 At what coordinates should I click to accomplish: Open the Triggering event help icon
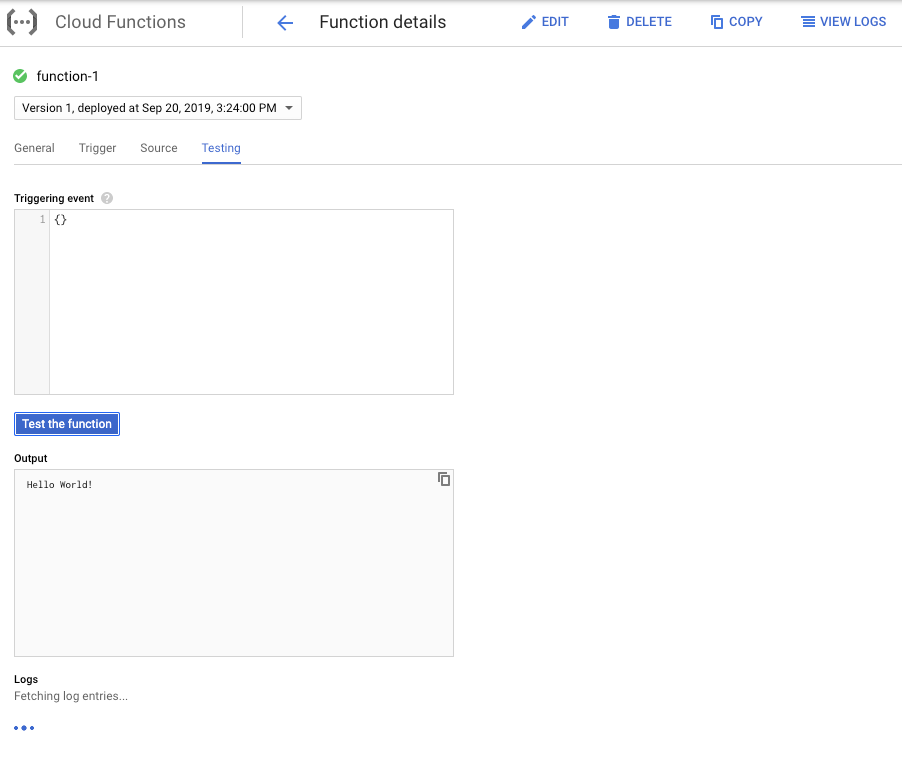pyautogui.click(x=107, y=198)
